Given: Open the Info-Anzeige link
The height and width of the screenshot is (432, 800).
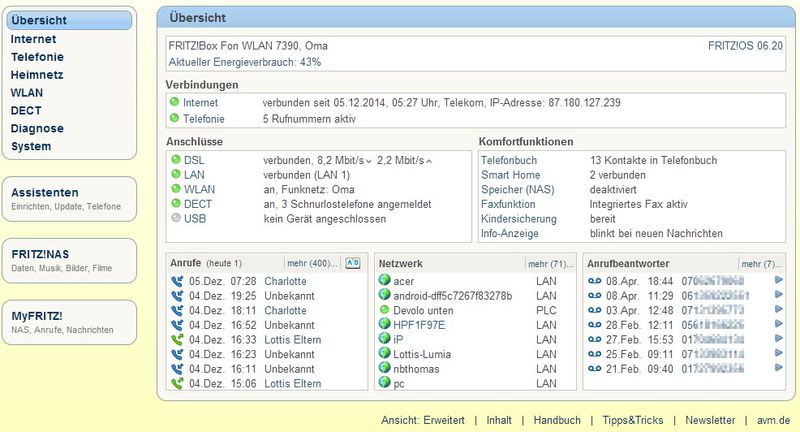Looking at the screenshot, I should coord(509,234).
